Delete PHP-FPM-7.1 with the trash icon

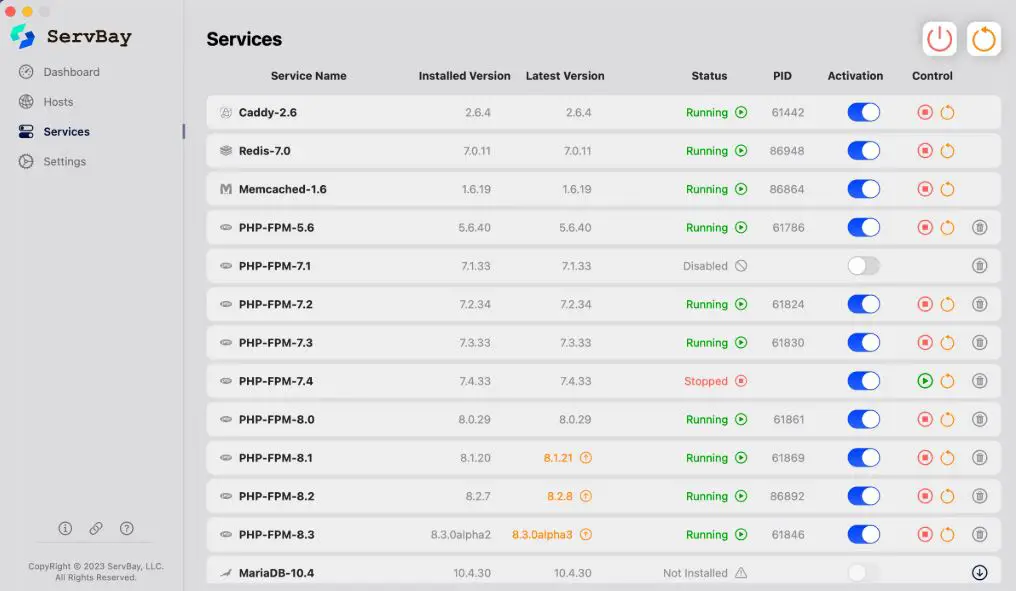click(x=980, y=266)
